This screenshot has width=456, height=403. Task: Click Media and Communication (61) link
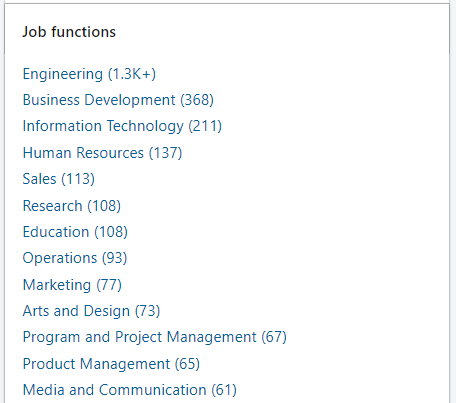coord(130,390)
